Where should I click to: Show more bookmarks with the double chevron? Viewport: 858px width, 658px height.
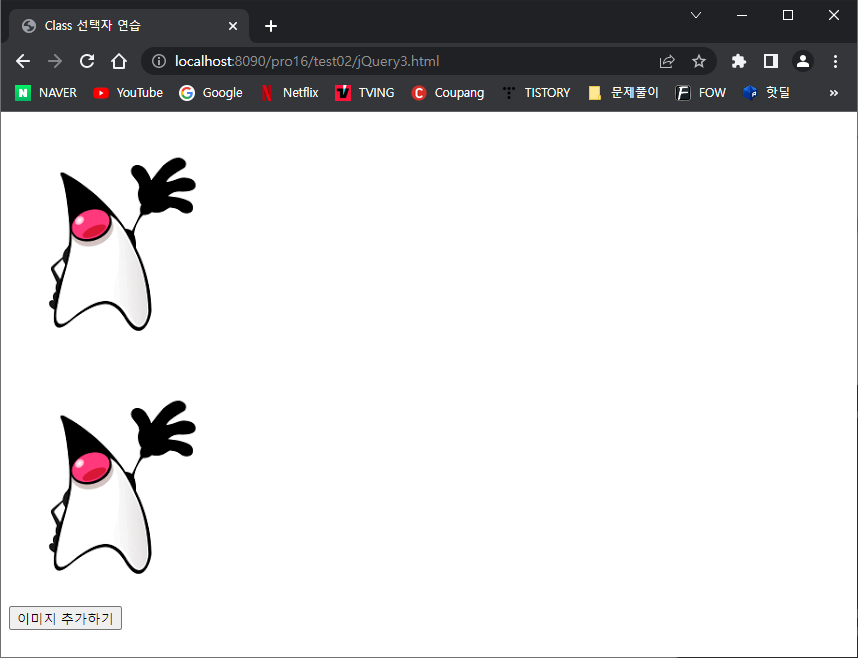[x=833, y=93]
